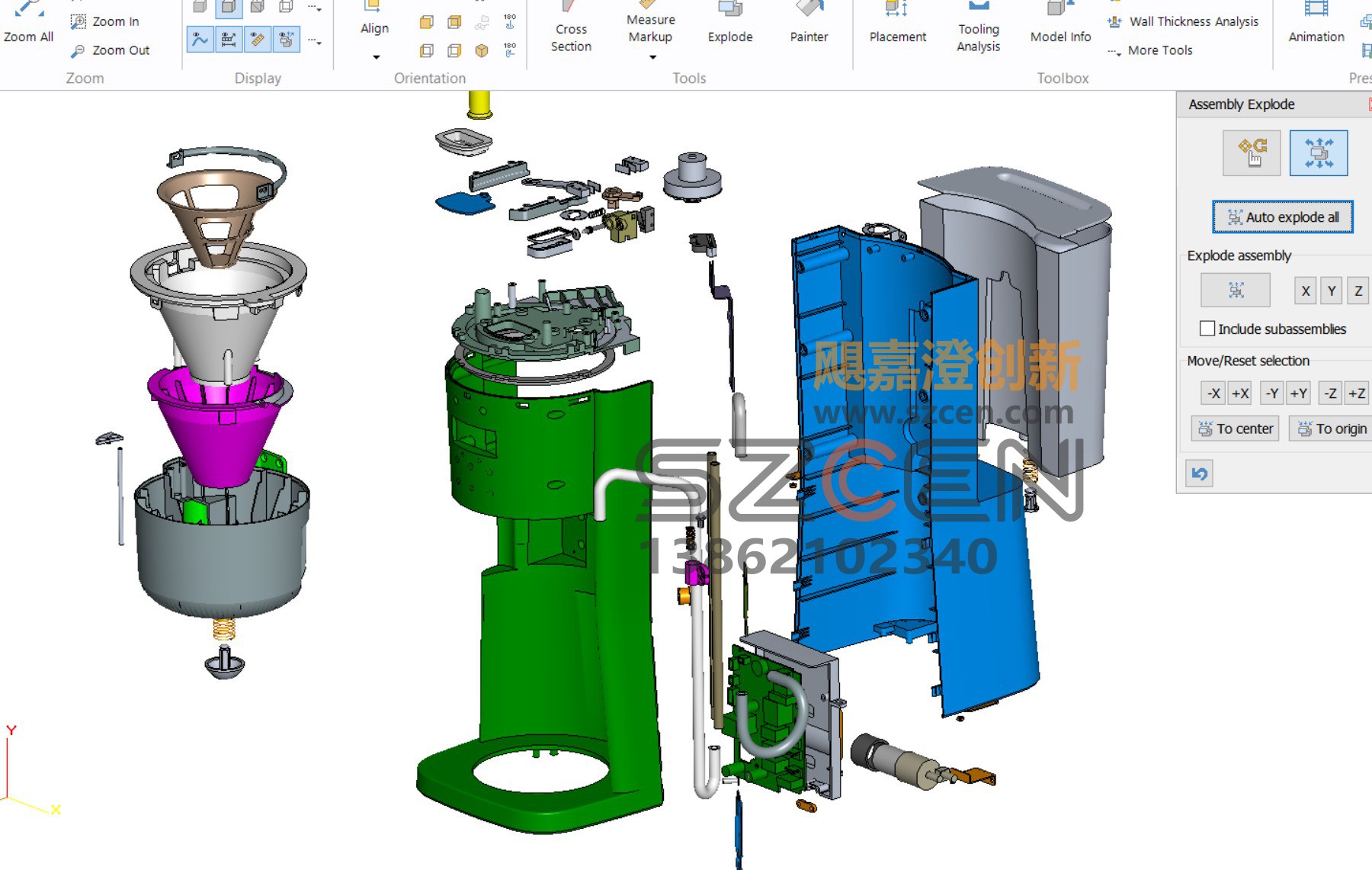The height and width of the screenshot is (870, 1372).
Task: Expand More Tools dropdown
Action: click(x=1151, y=50)
